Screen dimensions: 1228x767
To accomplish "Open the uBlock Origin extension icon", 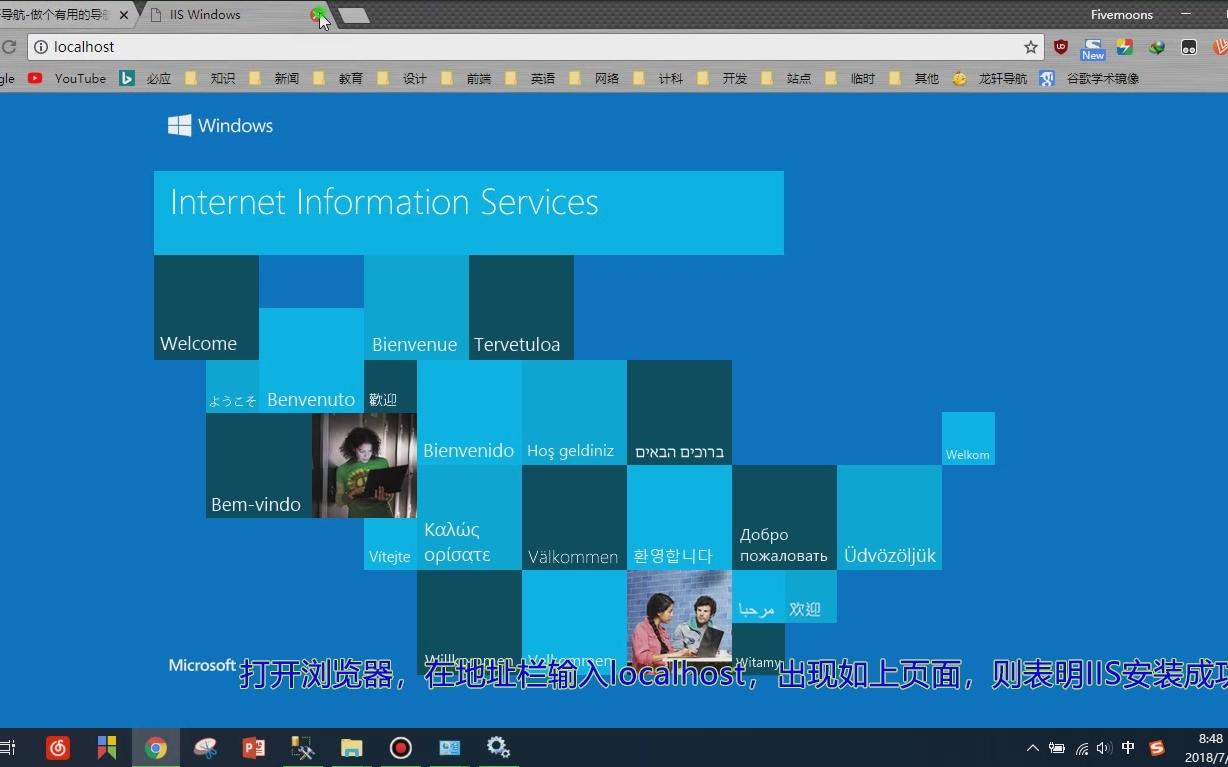I will tap(1060, 47).
